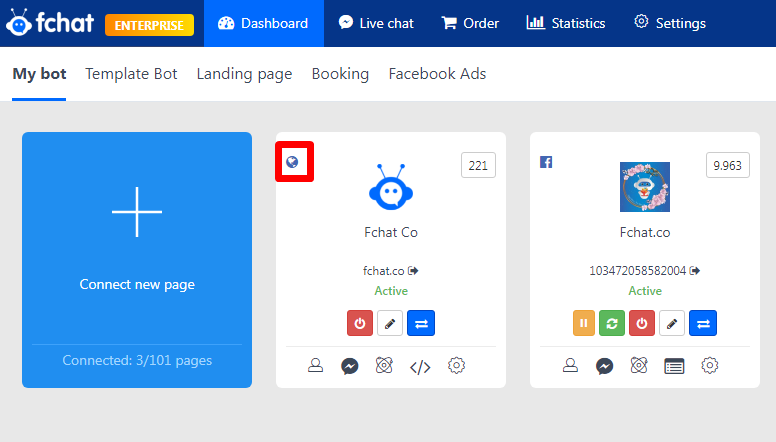The width and height of the screenshot is (776, 442).
Task: Open the user icon on Fchat Co card
Action: (315, 366)
